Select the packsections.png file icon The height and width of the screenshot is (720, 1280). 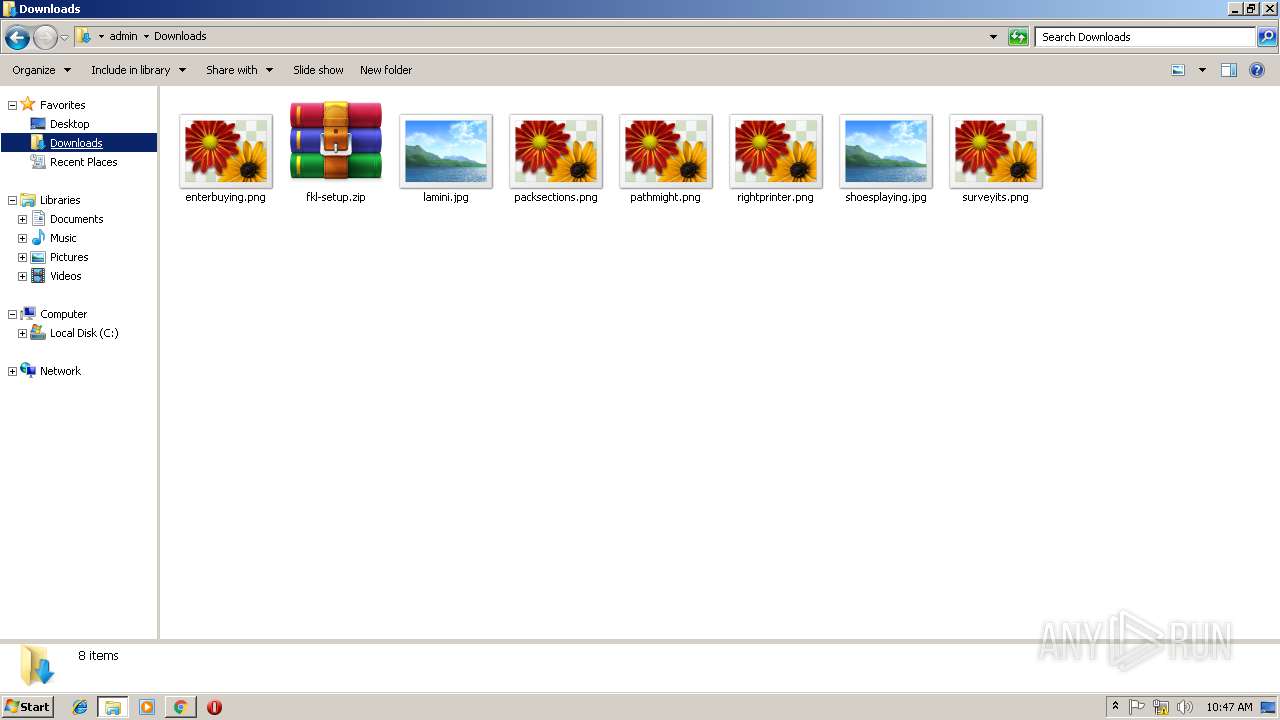556,151
